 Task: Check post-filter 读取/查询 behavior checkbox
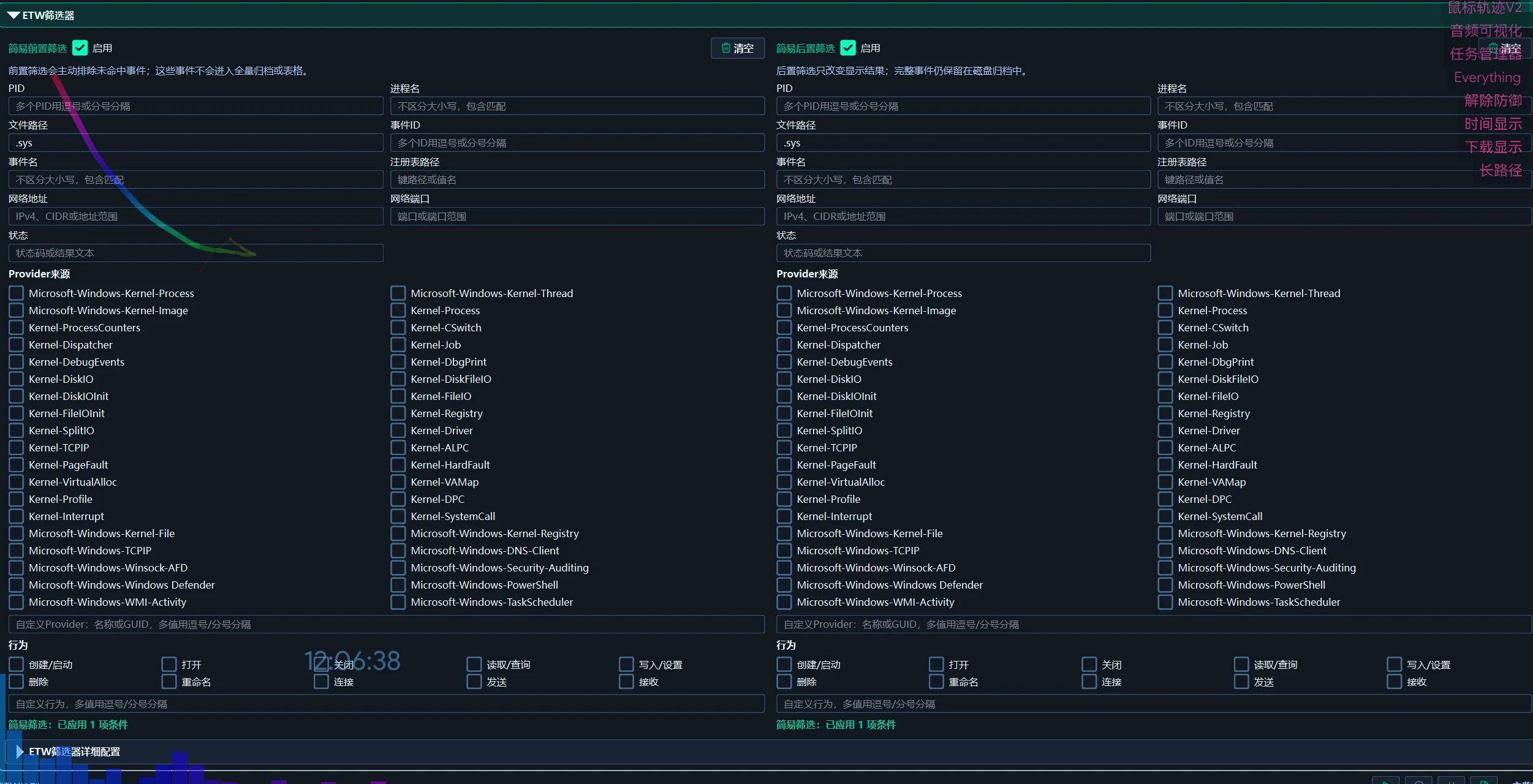(x=1242, y=665)
